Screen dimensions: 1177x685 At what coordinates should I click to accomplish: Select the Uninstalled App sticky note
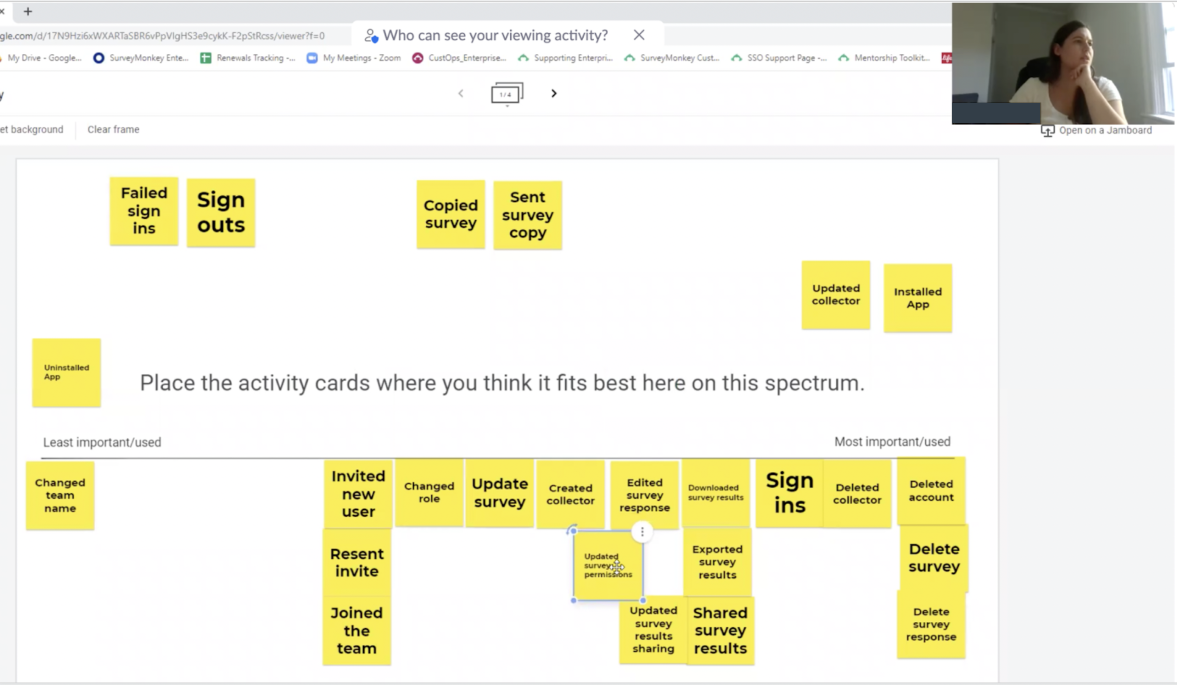tap(66, 372)
